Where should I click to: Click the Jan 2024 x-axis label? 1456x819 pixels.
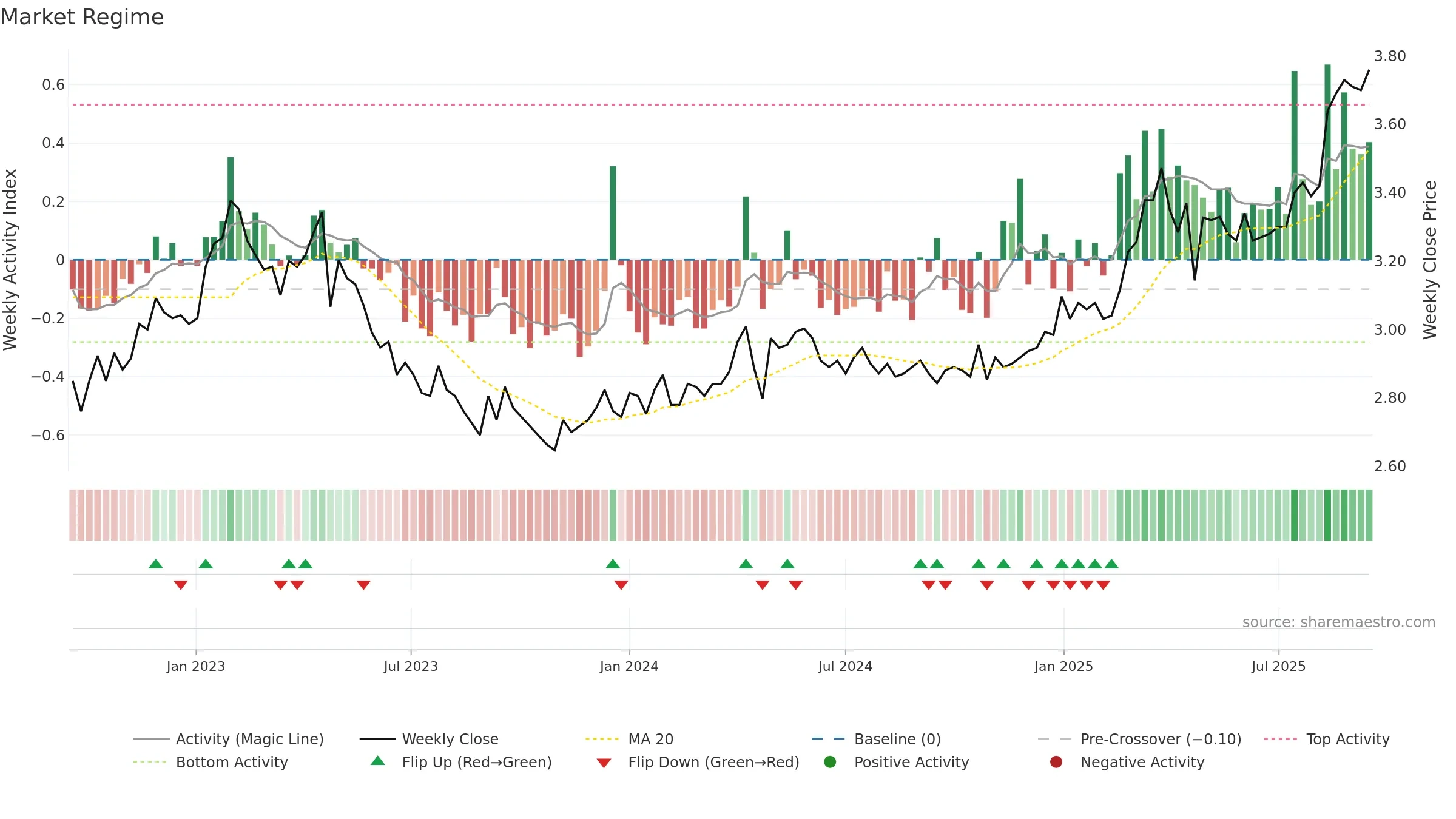tap(629, 666)
